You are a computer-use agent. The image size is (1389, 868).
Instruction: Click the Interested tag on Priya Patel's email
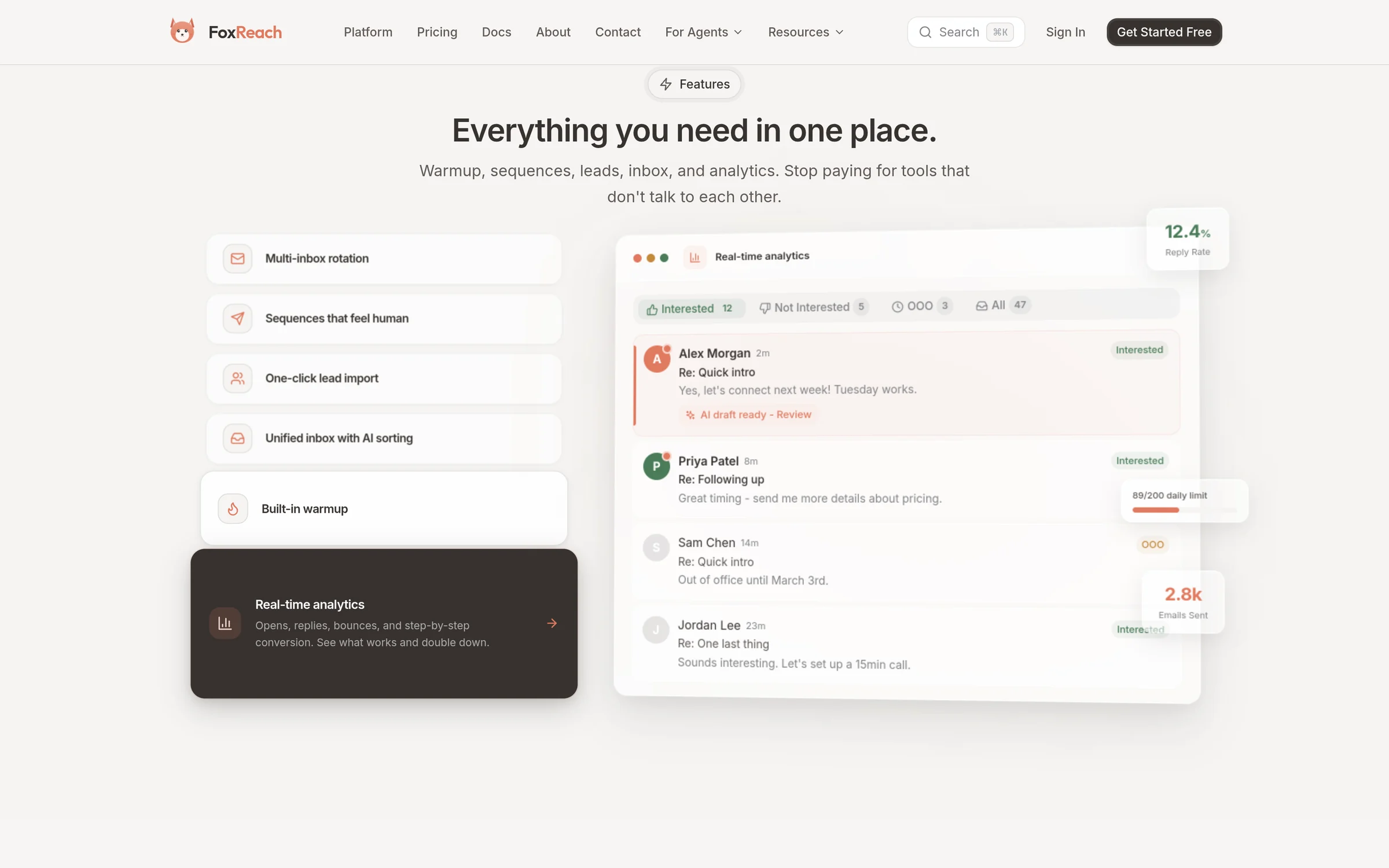click(1140, 461)
